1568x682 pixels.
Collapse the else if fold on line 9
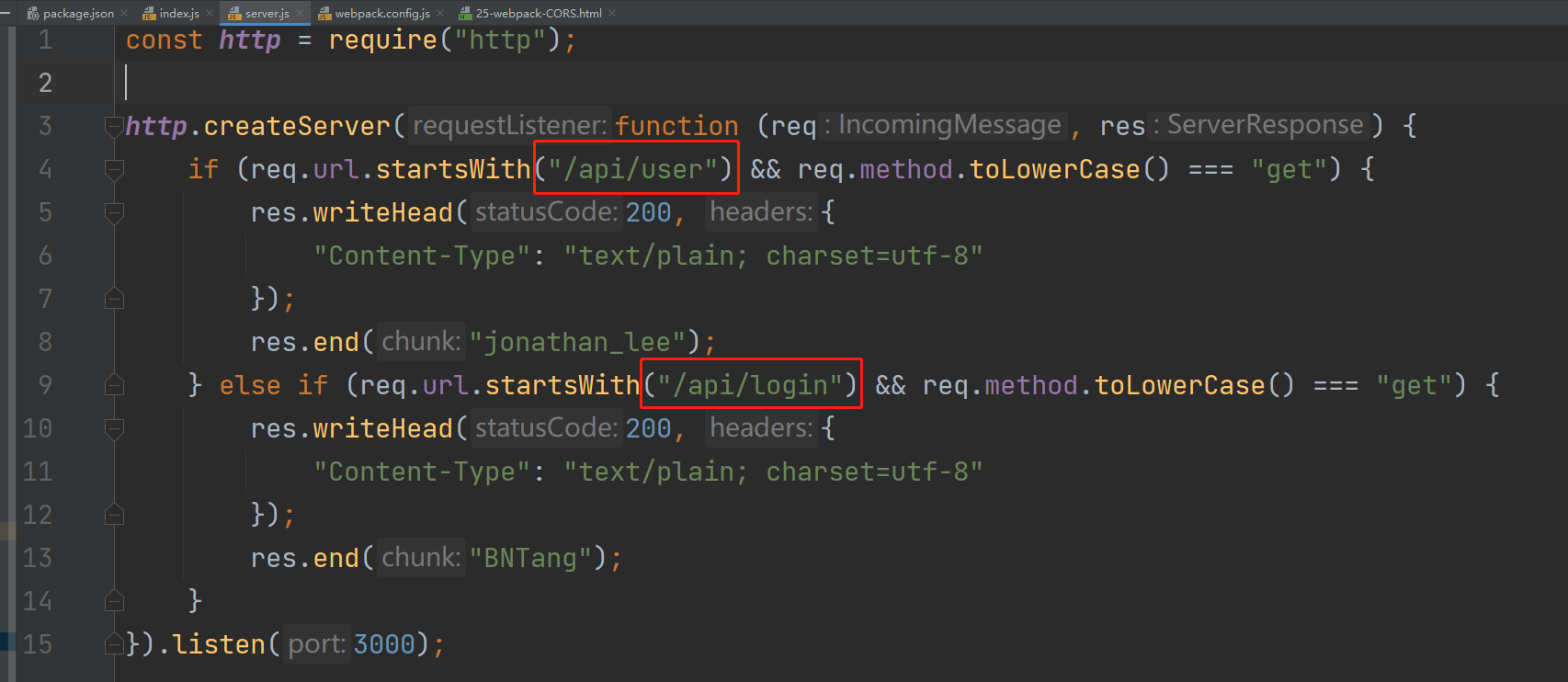click(114, 385)
